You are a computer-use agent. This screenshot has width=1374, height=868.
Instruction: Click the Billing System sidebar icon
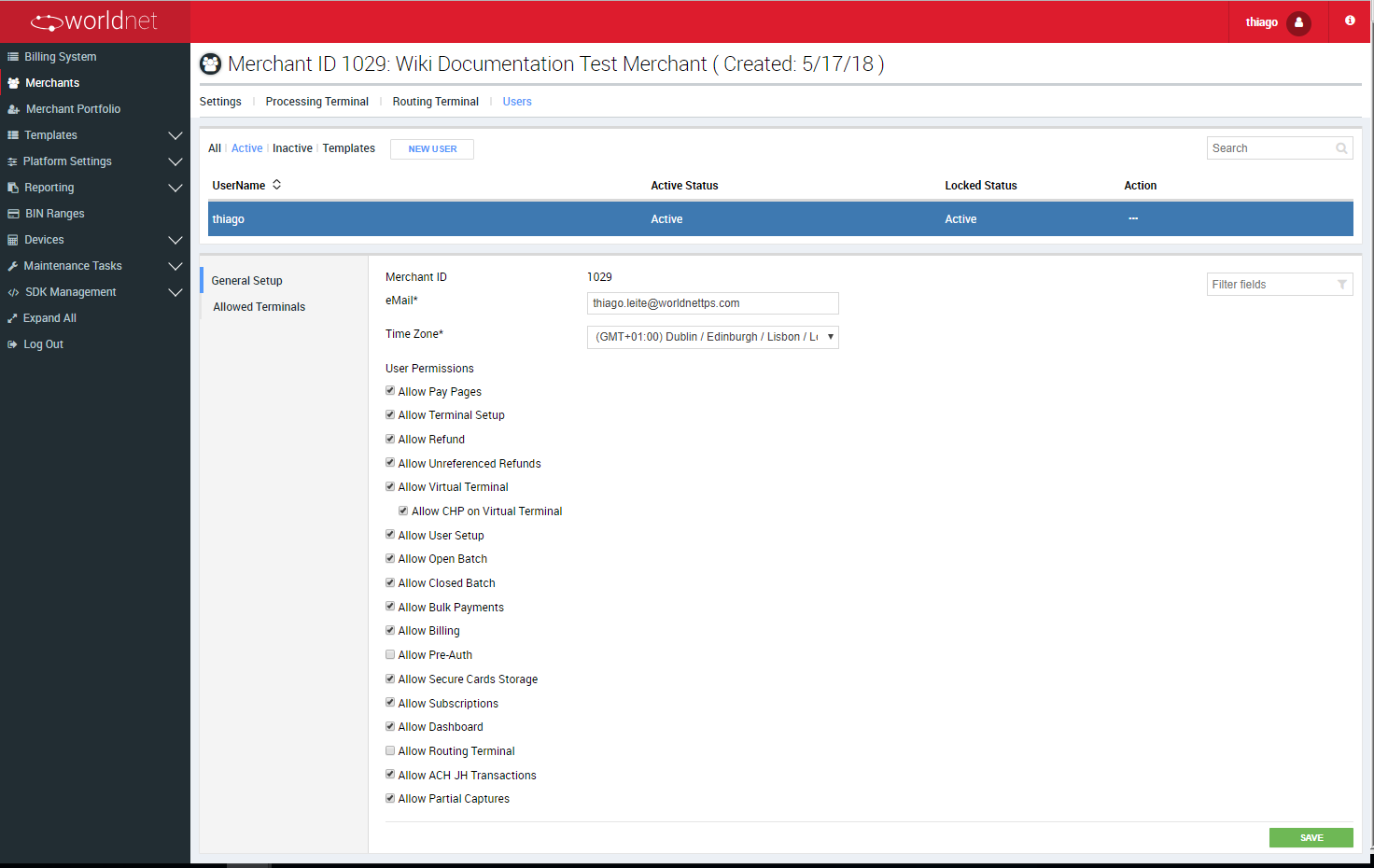click(13, 57)
